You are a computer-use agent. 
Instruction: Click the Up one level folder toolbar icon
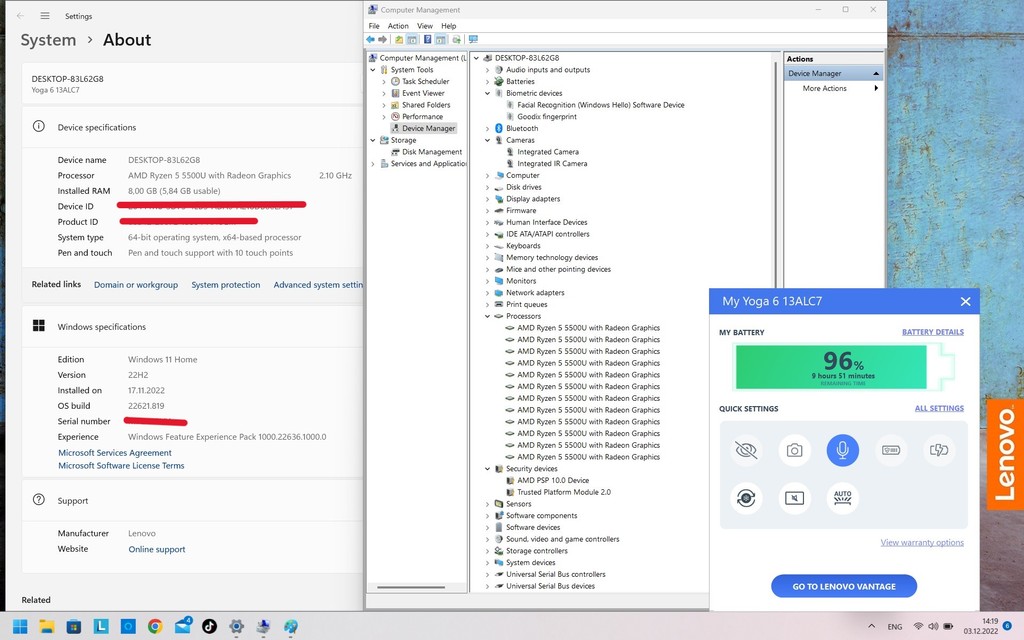(399, 40)
